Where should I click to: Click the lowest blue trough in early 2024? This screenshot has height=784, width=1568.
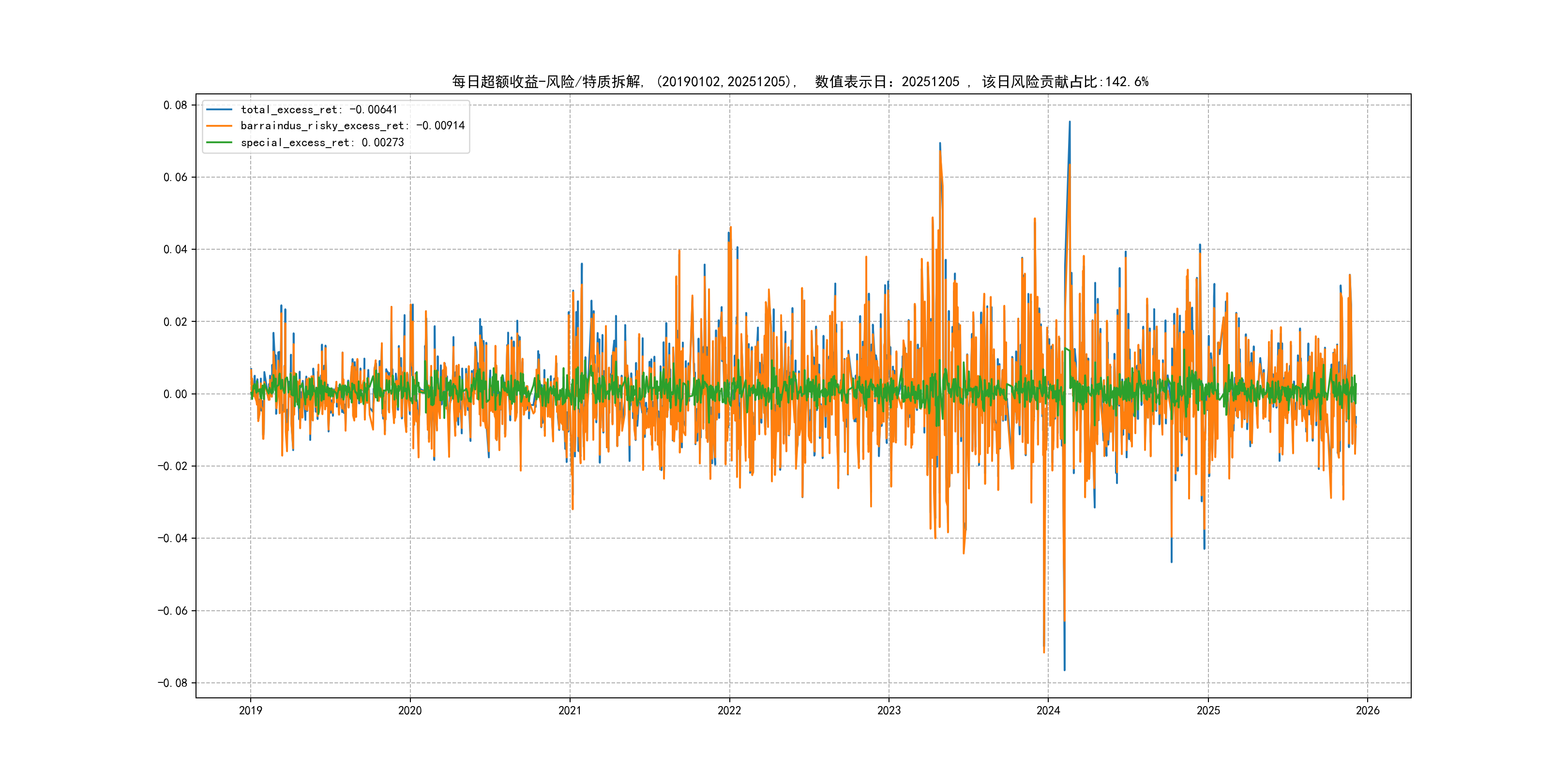[x=1065, y=668]
